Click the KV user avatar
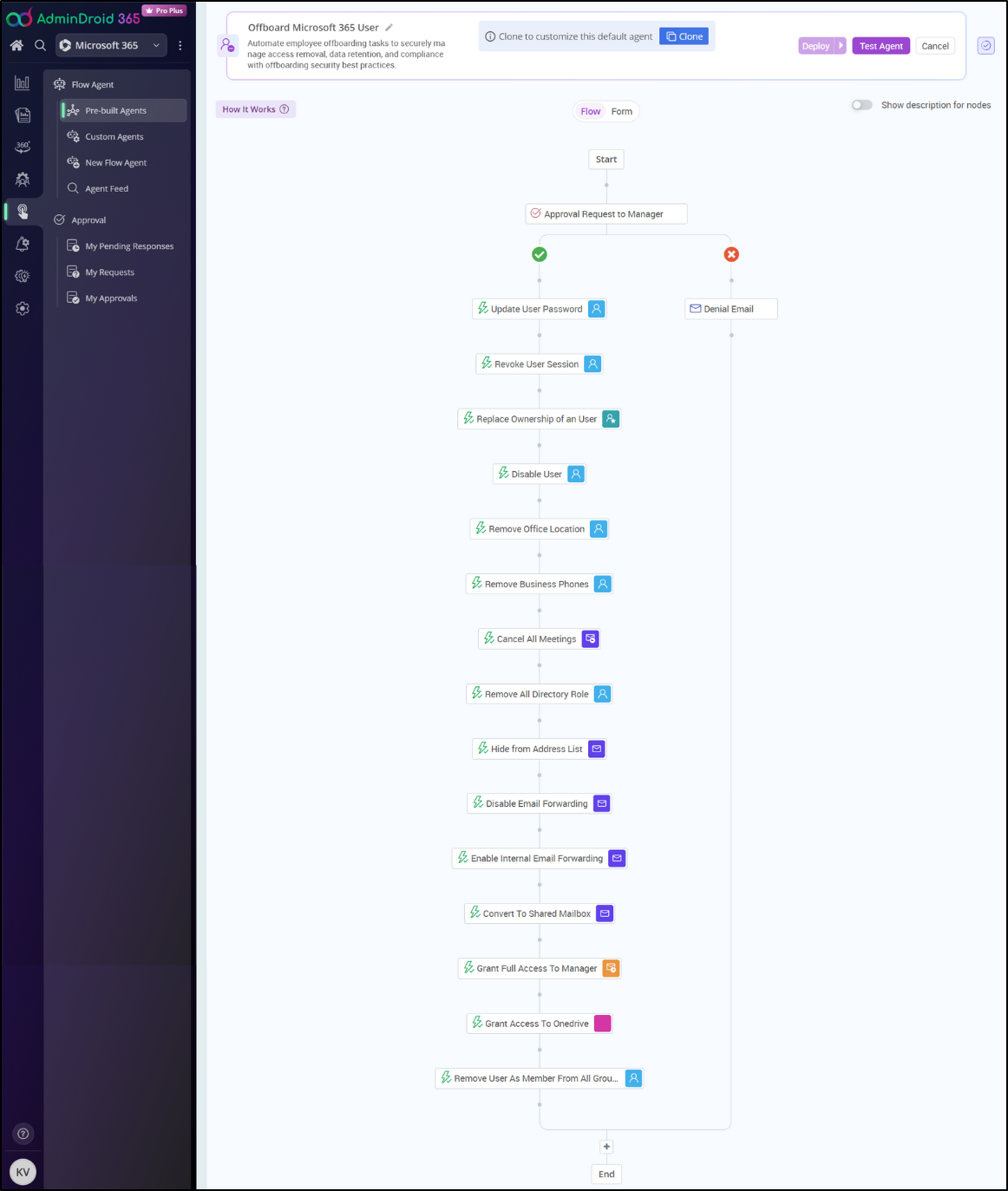 [x=23, y=1172]
